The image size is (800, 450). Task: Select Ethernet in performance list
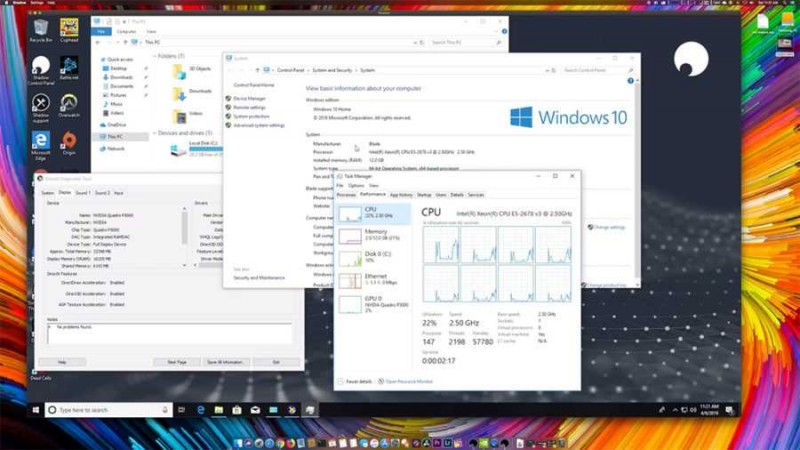pyautogui.click(x=373, y=280)
